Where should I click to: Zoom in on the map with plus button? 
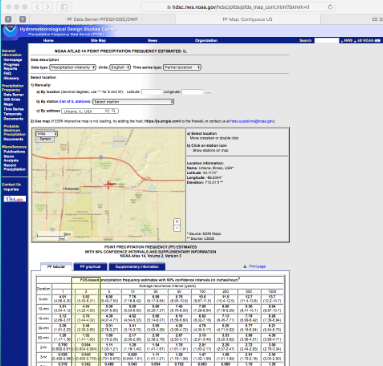[177, 222]
